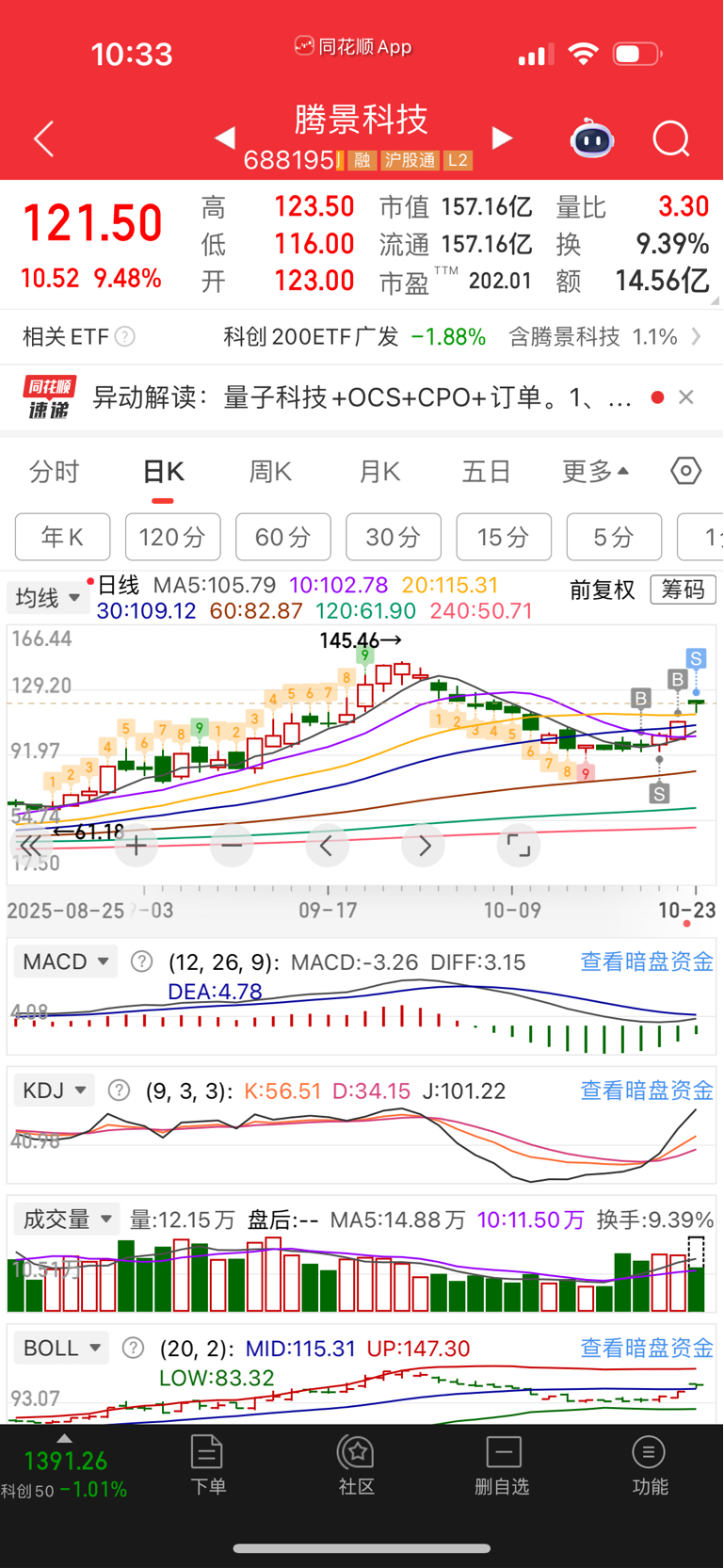Tap 删自选 remove from watchlist icon
This screenshot has height=1568, width=724.
pyautogui.click(x=503, y=1465)
